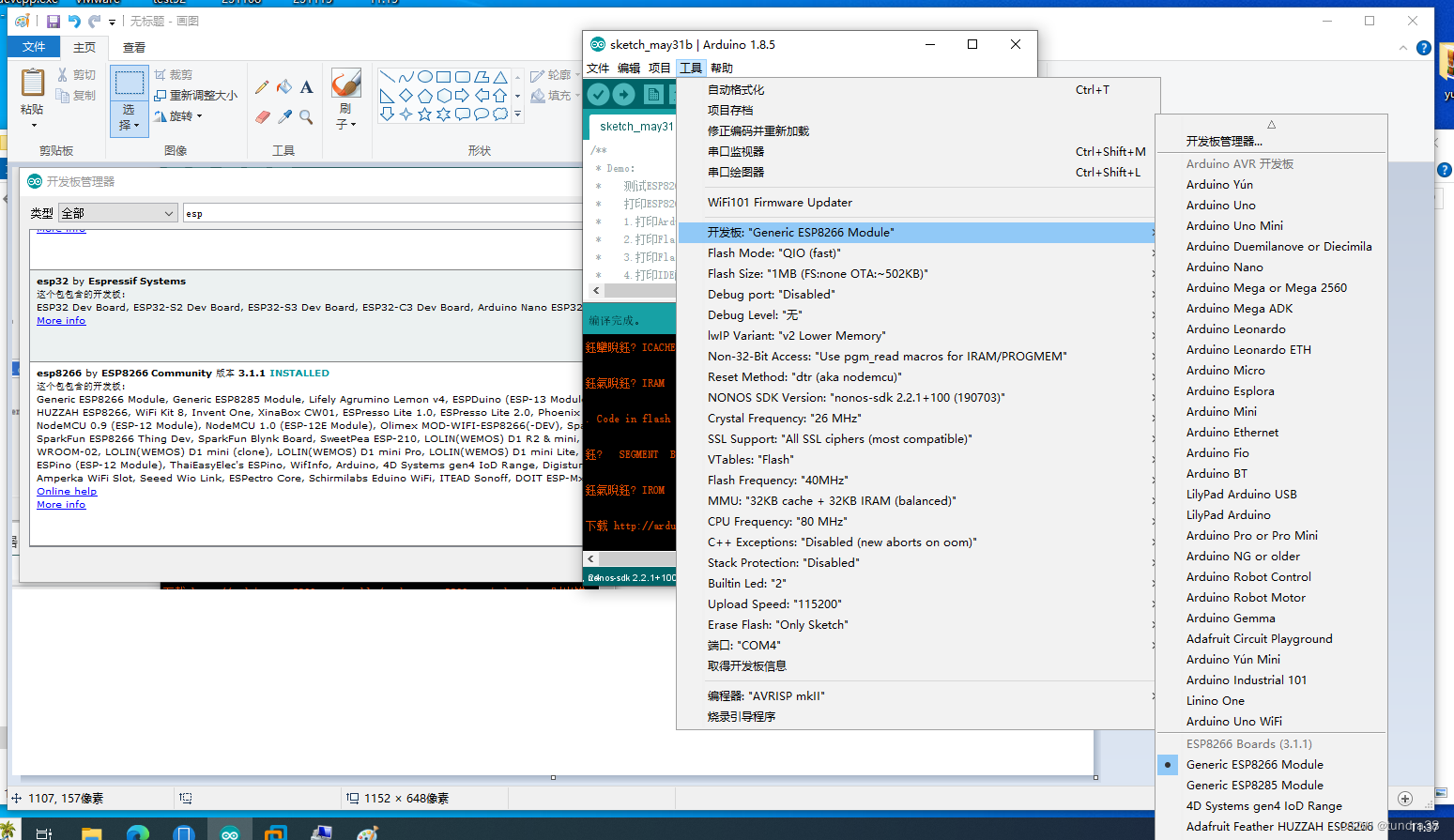Click the Arduino IDE icon in taskbar
Screen dimensions: 1454x840
(230, 832)
